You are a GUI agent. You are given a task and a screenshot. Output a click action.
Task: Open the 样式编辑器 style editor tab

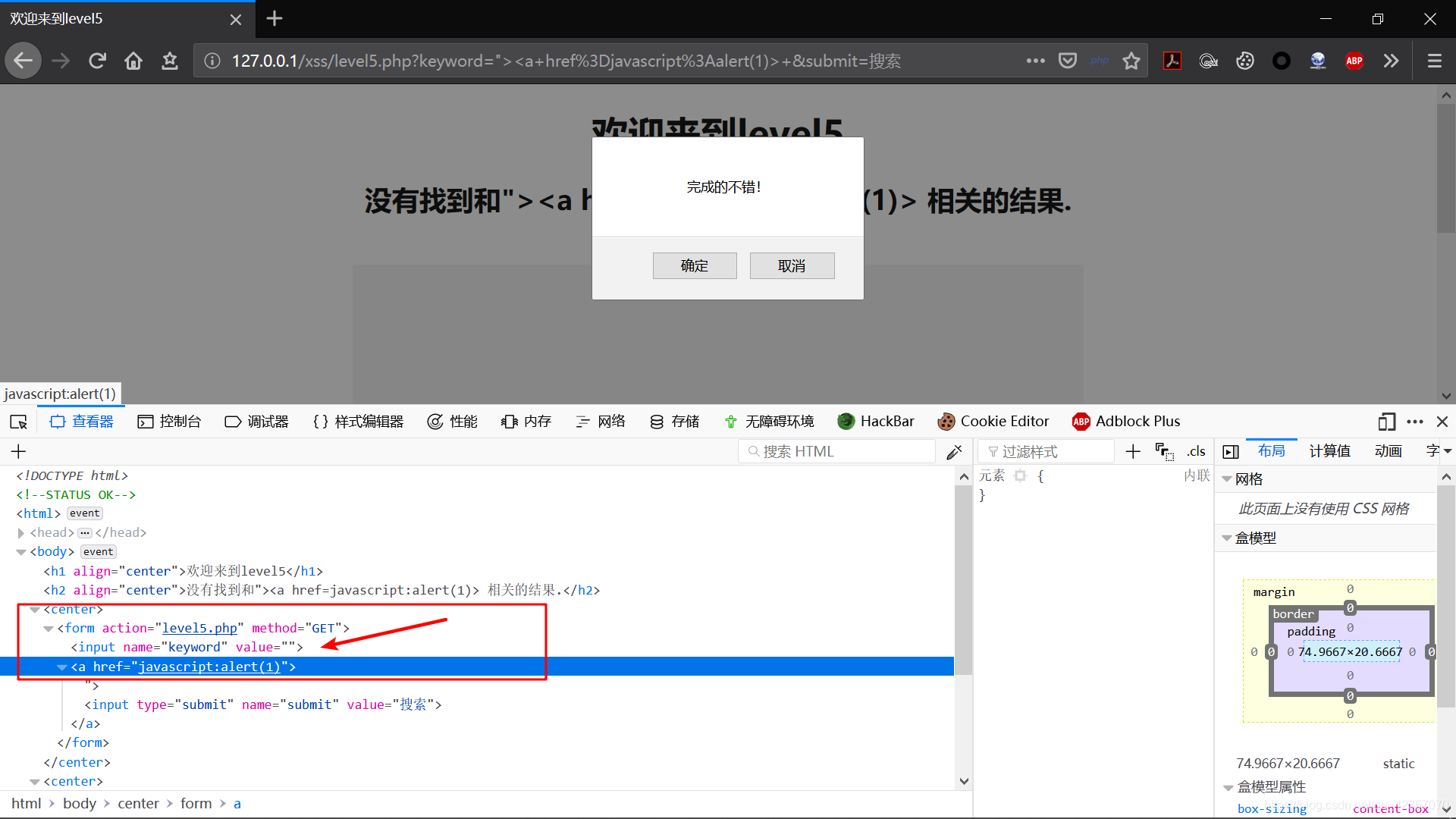pyautogui.click(x=359, y=422)
